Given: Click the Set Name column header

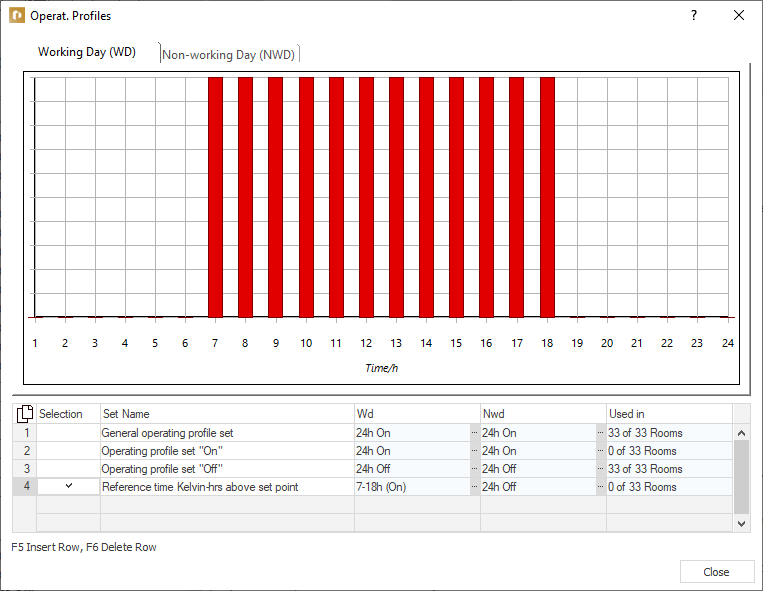Looking at the screenshot, I should [227, 414].
